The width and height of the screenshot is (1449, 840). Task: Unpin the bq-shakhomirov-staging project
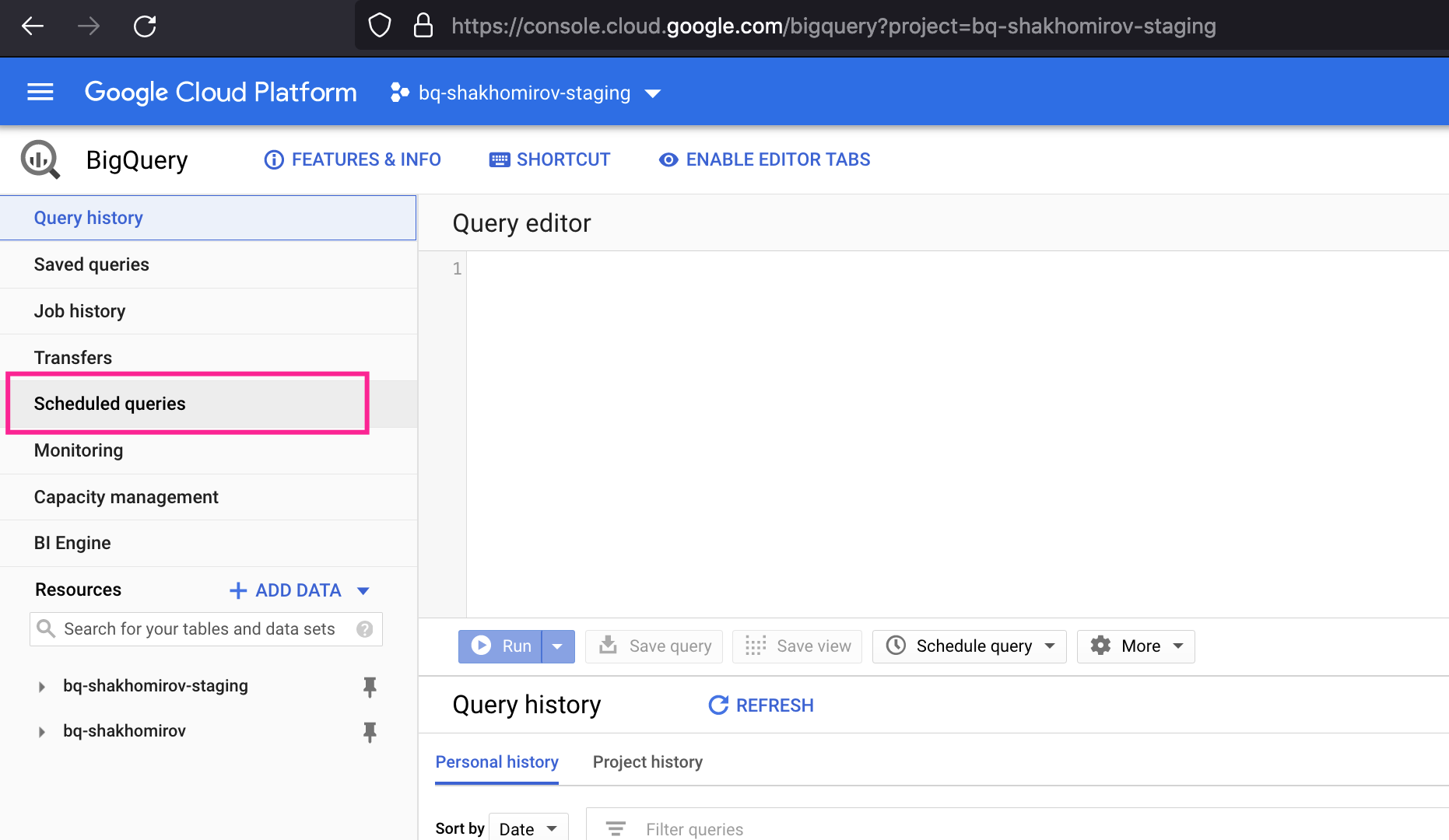(370, 687)
